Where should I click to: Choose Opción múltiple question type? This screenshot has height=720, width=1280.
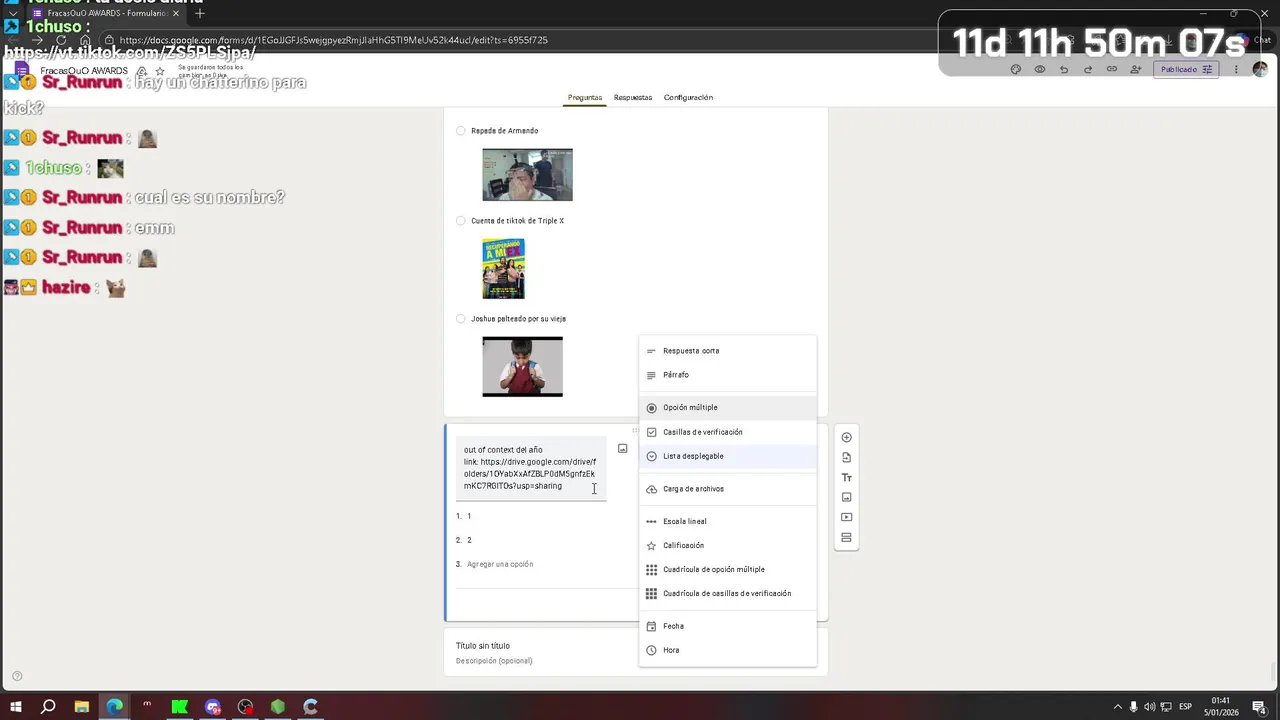727,408
